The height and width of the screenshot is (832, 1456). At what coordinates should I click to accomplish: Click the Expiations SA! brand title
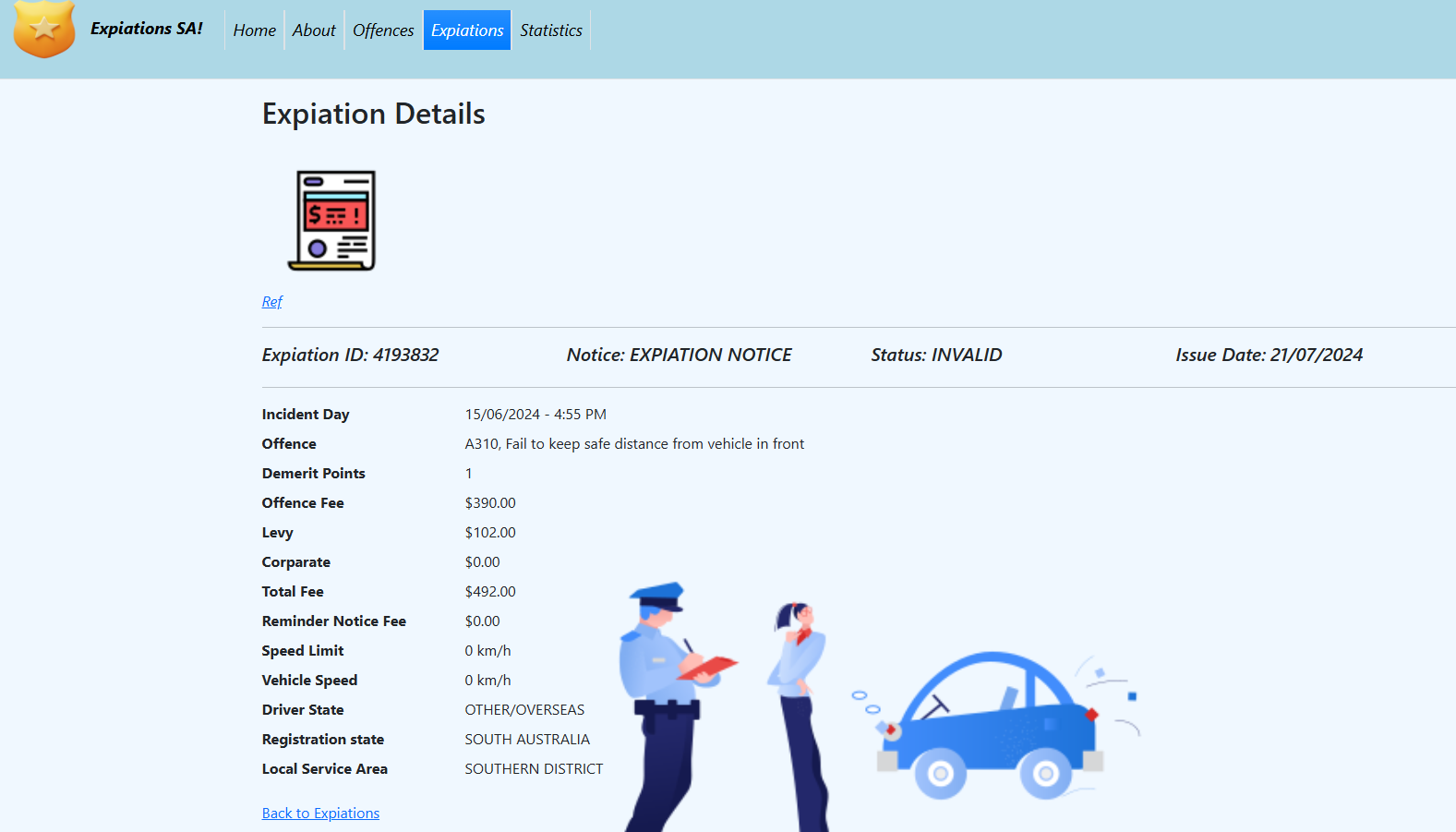click(147, 29)
